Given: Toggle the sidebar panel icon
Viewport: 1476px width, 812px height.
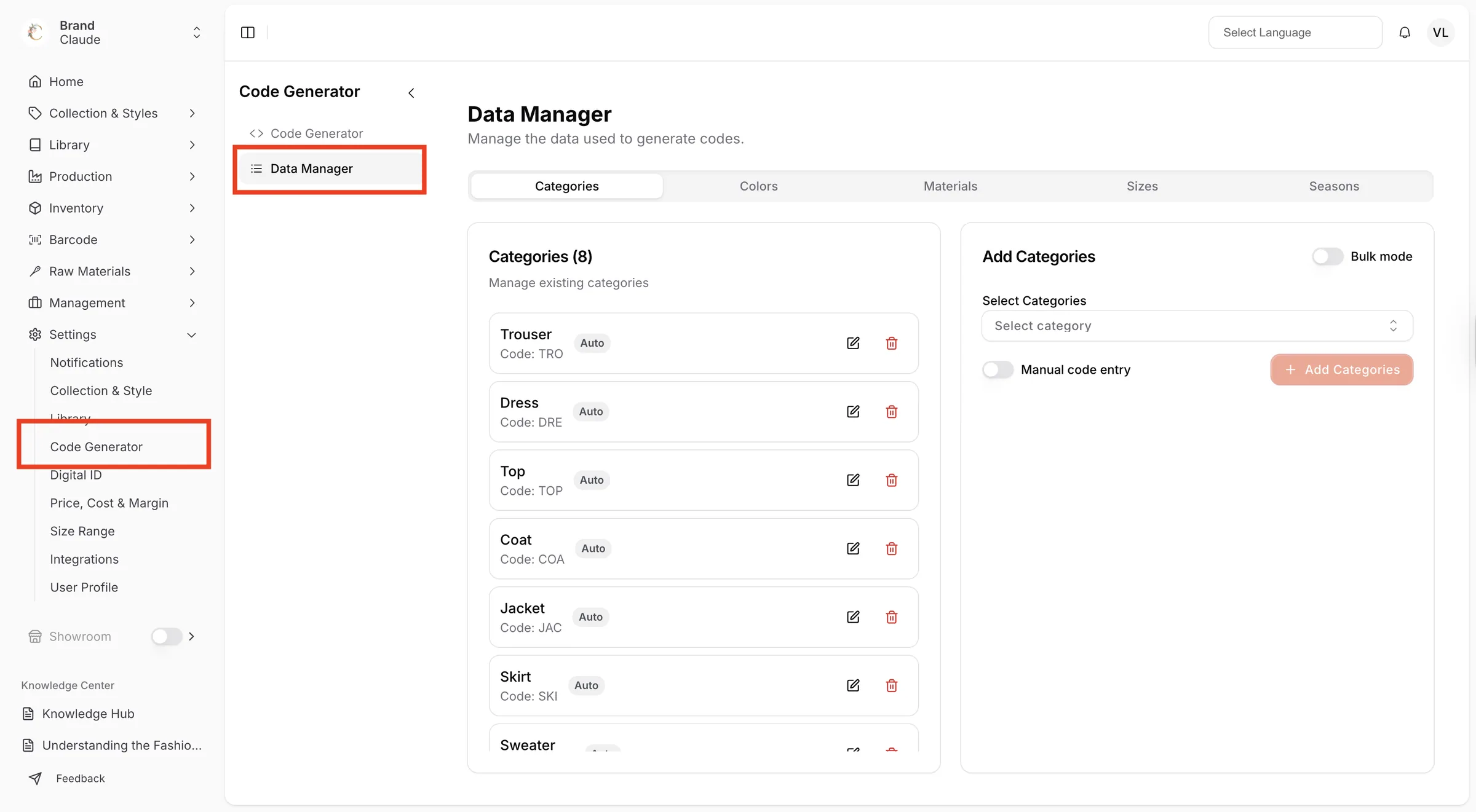Looking at the screenshot, I should tap(248, 33).
